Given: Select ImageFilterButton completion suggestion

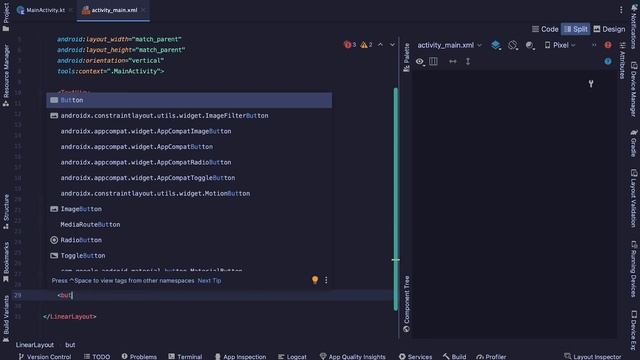Looking at the screenshot, I should 189,116.
